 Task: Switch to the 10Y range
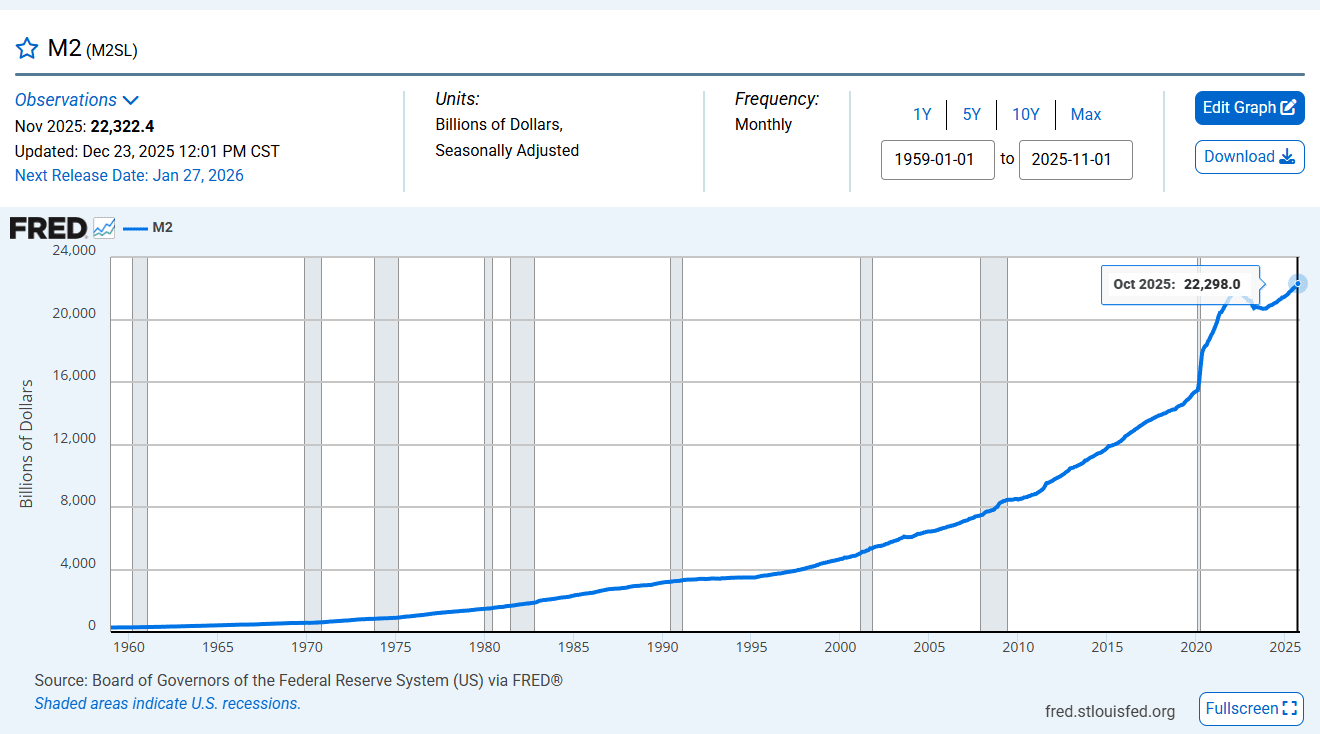1026,115
